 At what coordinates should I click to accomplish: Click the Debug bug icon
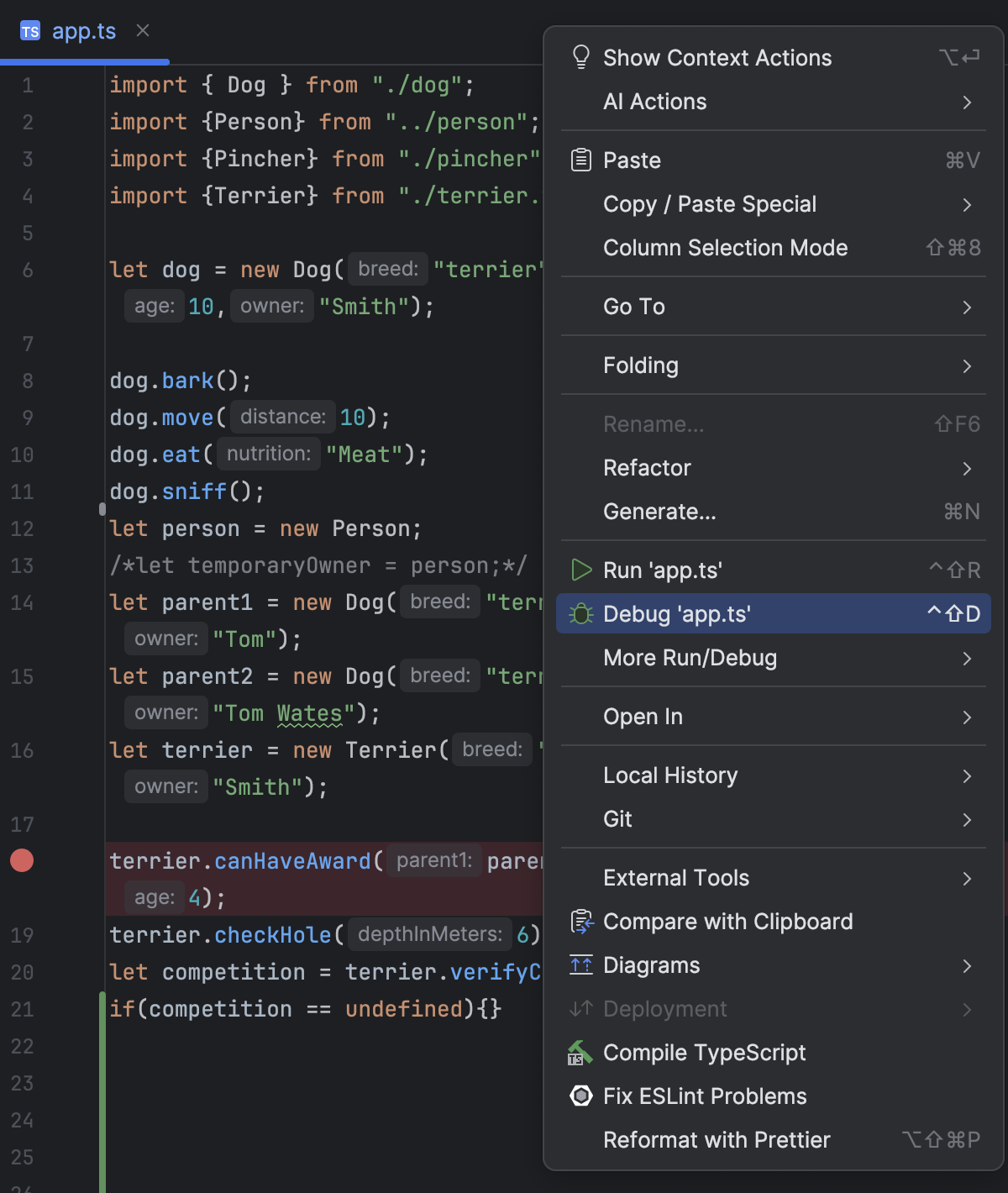coord(580,613)
